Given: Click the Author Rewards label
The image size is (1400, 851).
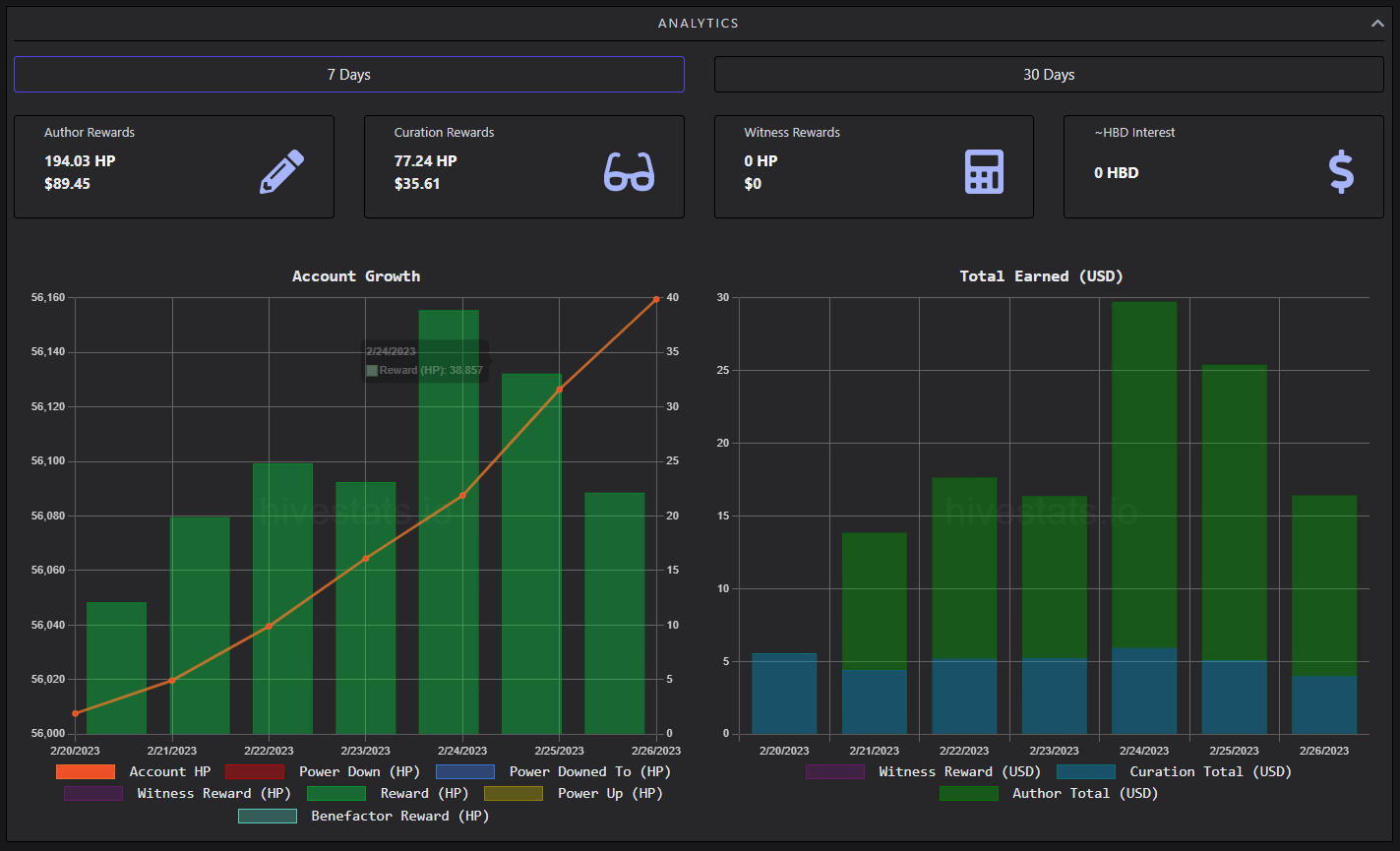Looking at the screenshot, I should pyautogui.click(x=90, y=133).
